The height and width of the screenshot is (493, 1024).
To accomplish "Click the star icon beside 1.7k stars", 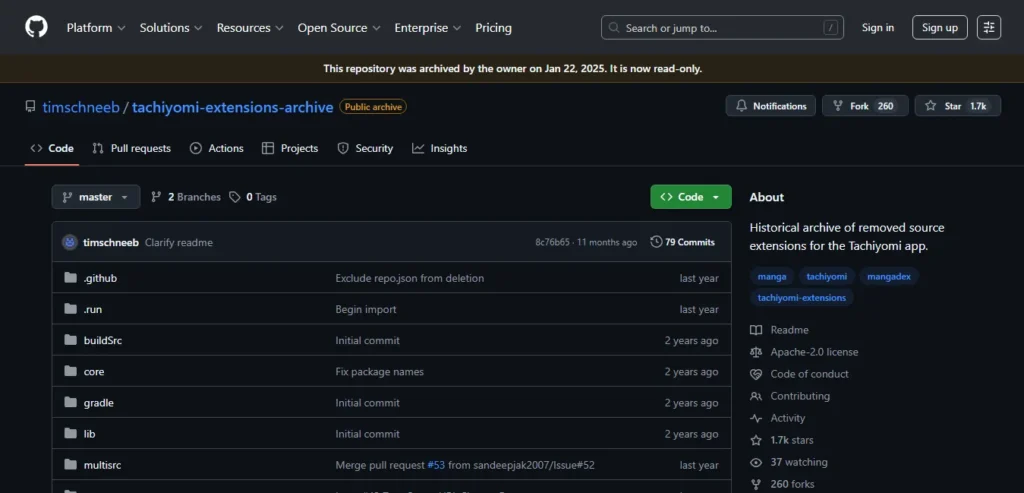I will (756, 440).
